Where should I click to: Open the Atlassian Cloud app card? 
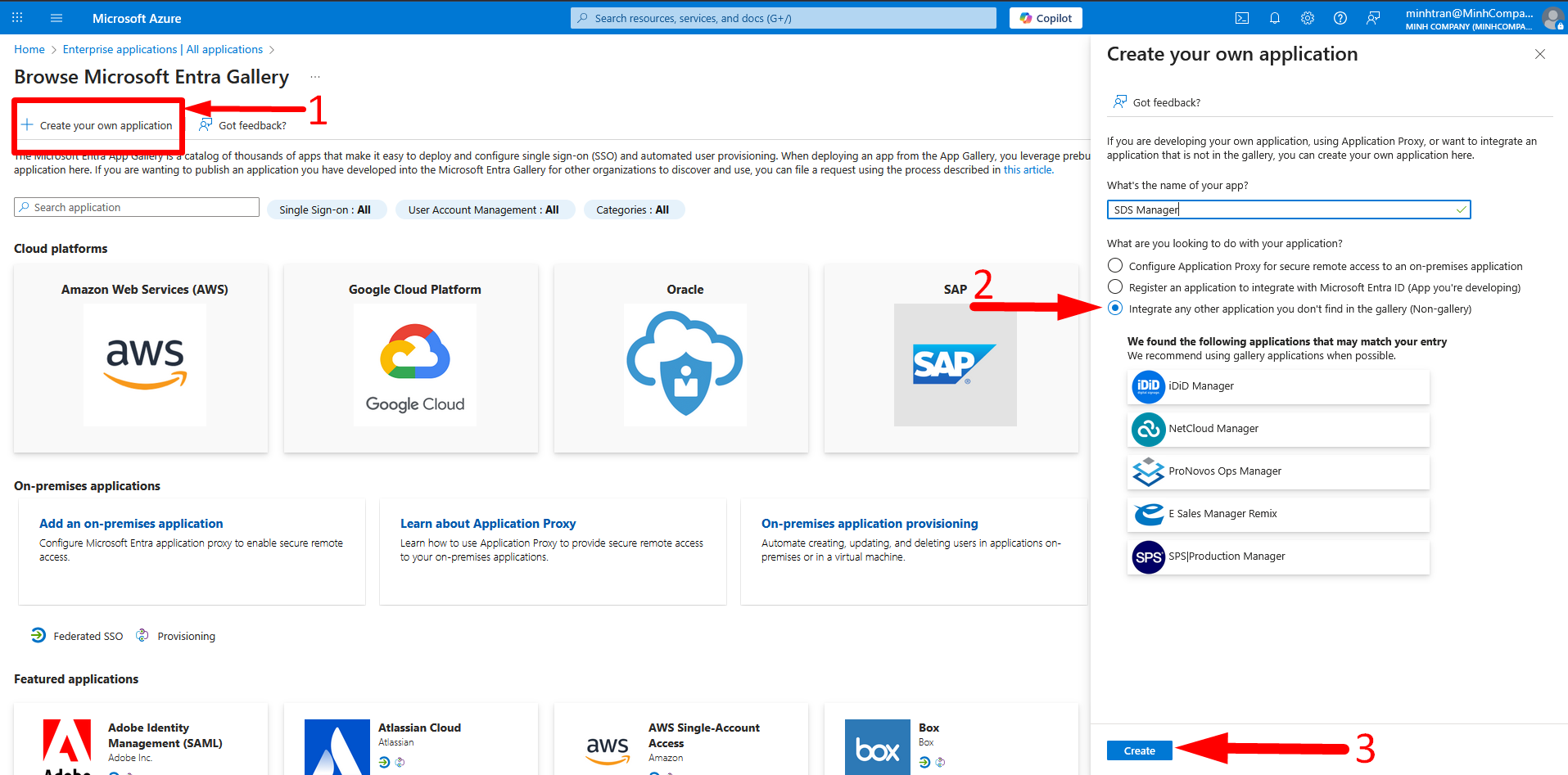coord(411,739)
